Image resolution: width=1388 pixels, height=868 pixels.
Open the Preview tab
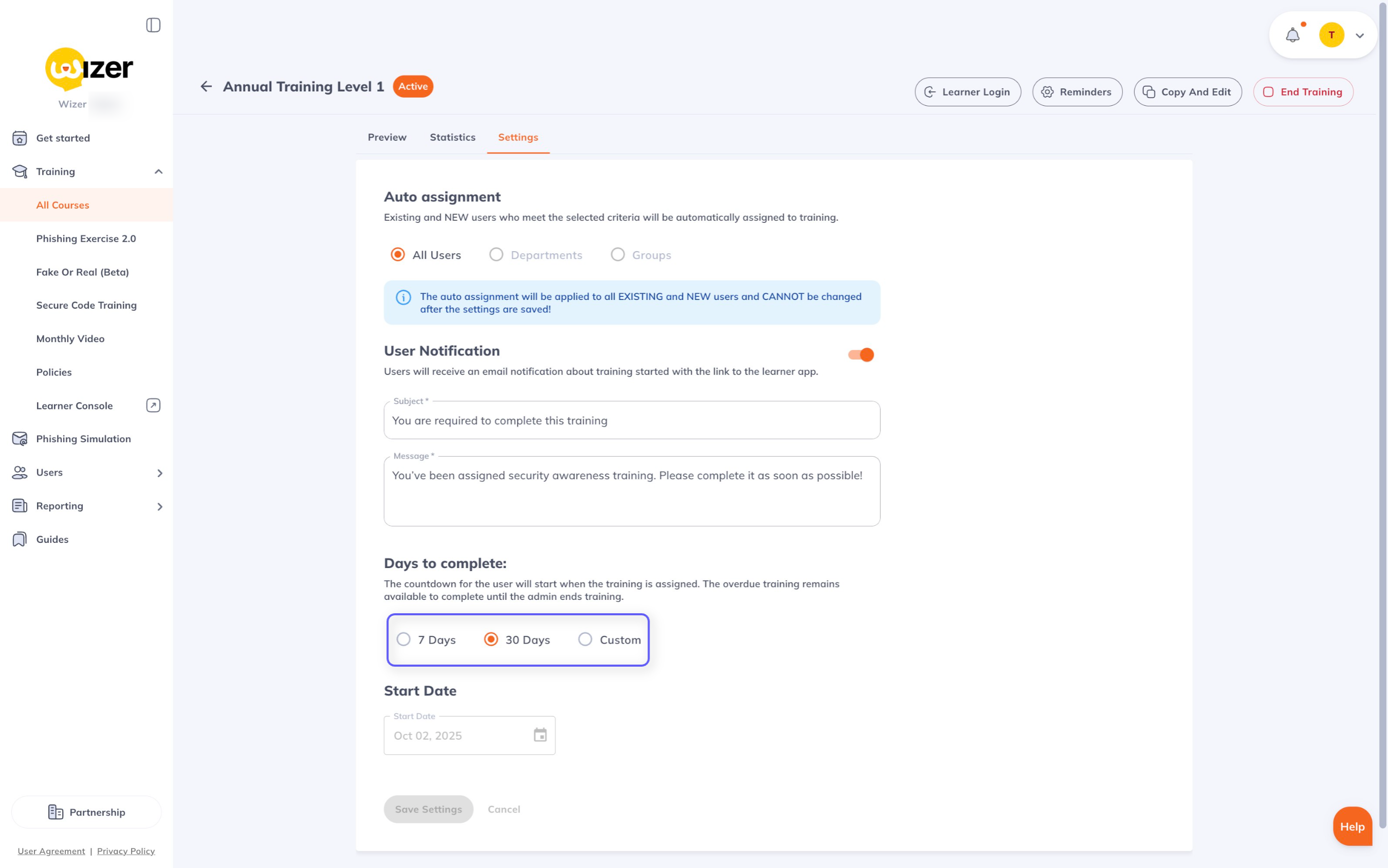coord(386,137)
